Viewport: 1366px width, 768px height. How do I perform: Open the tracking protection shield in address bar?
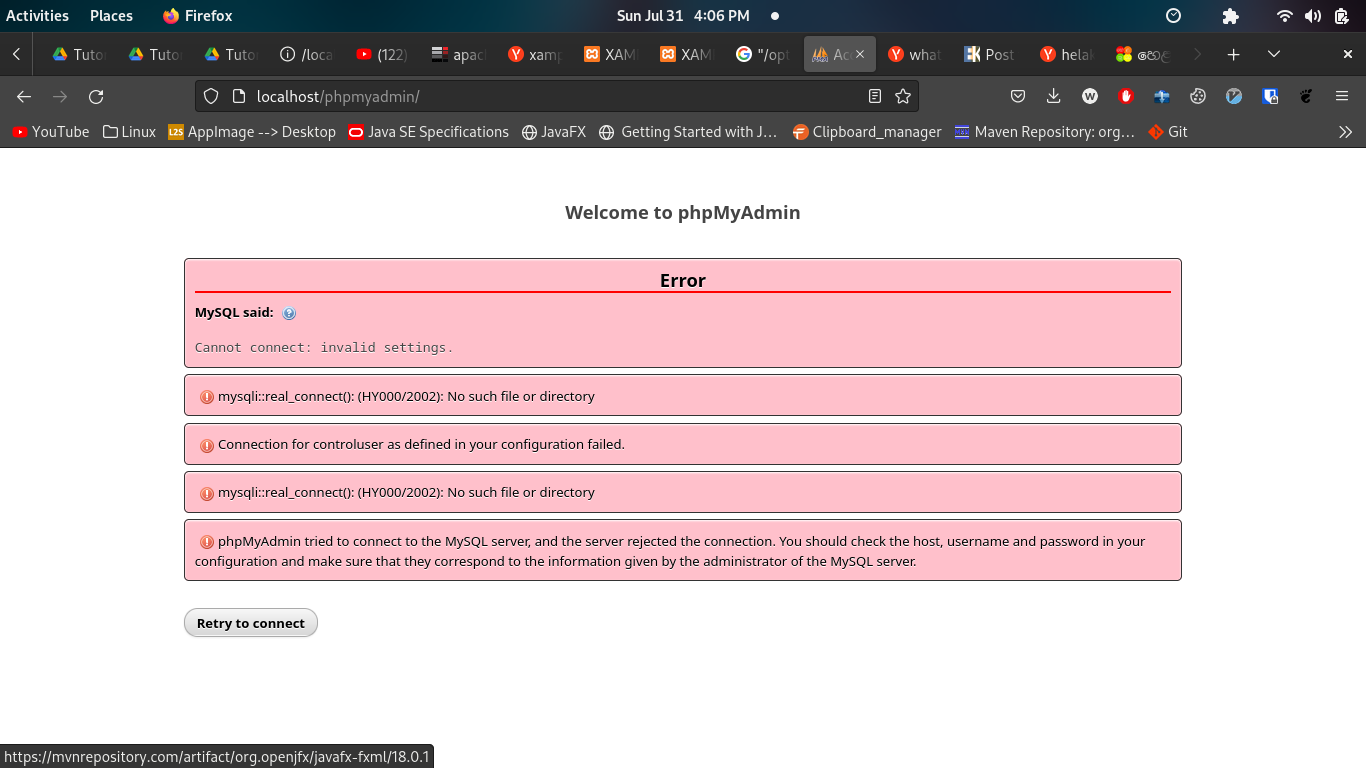[211, 96]
